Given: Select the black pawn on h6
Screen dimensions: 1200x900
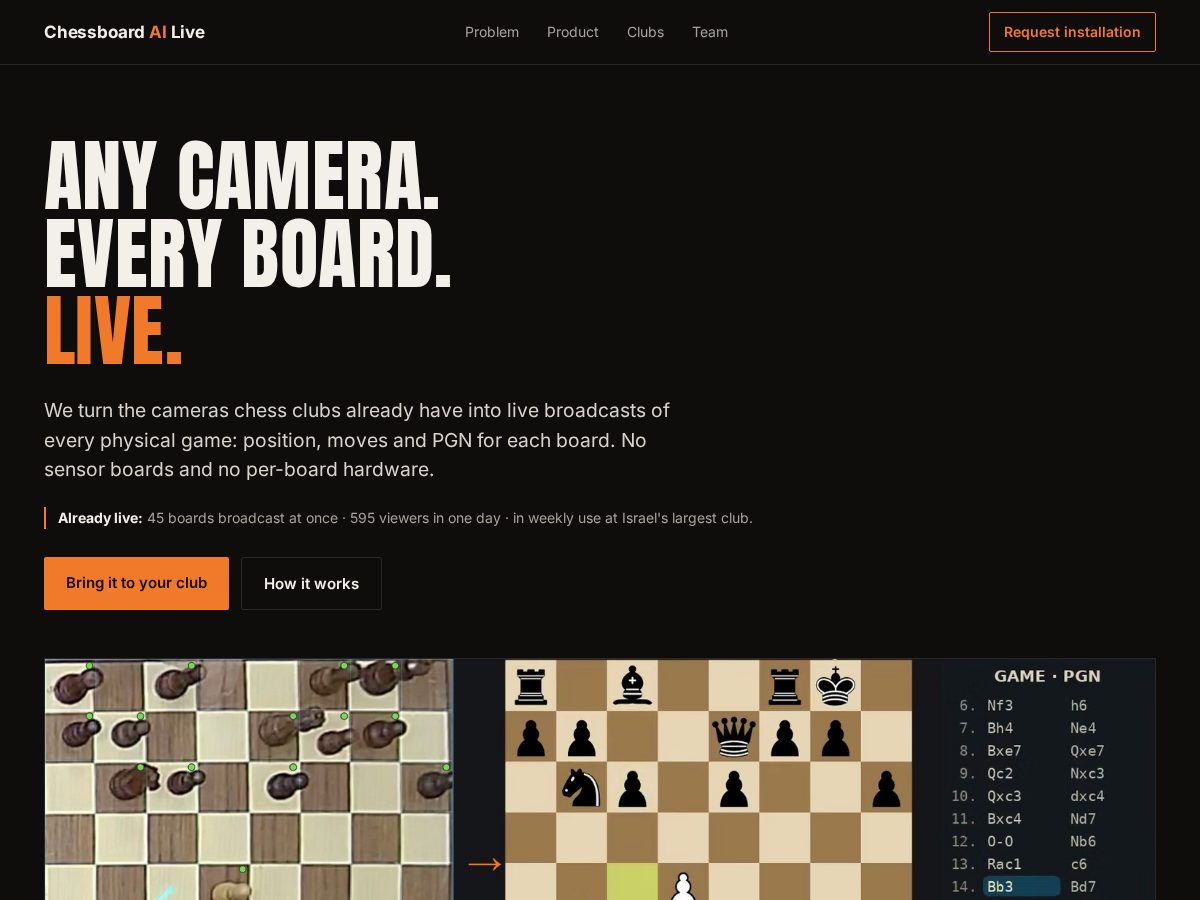Looking at the screenshot, I should pos(887,790).
